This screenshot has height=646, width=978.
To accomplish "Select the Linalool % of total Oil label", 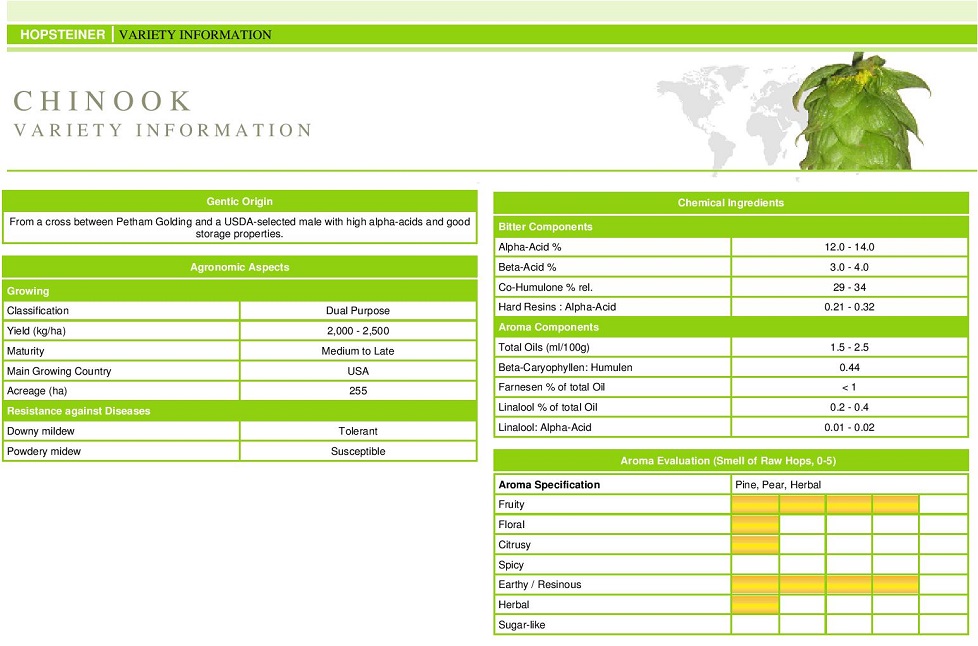I will [x=548, y=407].
